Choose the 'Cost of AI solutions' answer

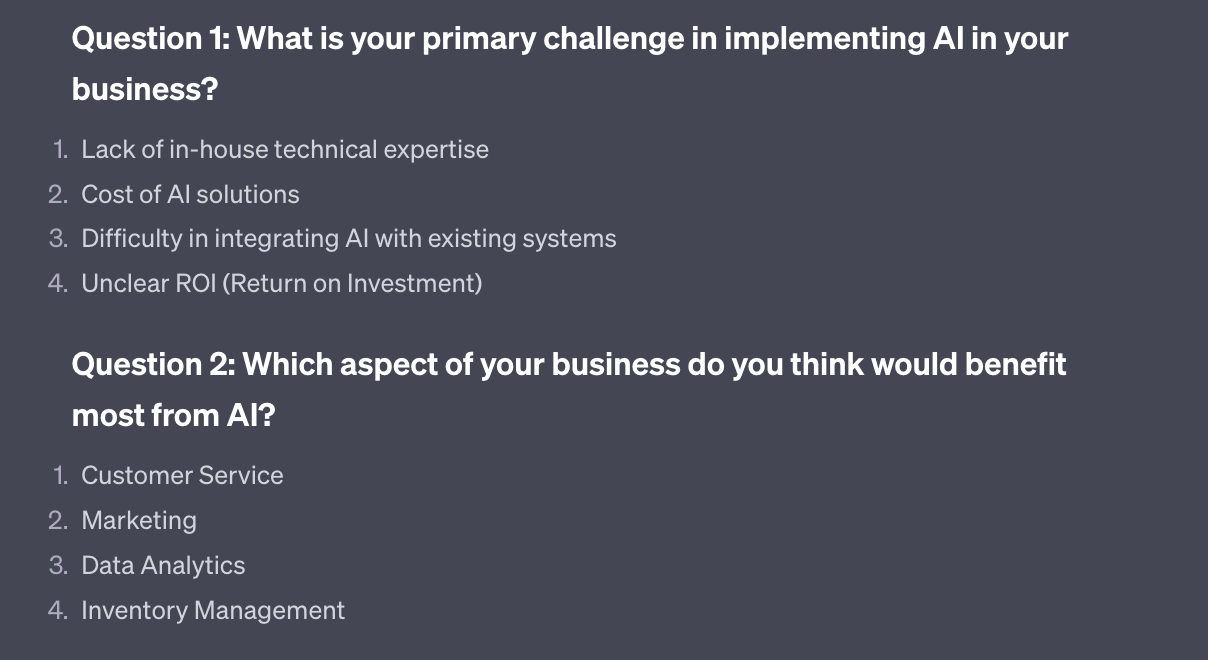(x=190, y=194)
